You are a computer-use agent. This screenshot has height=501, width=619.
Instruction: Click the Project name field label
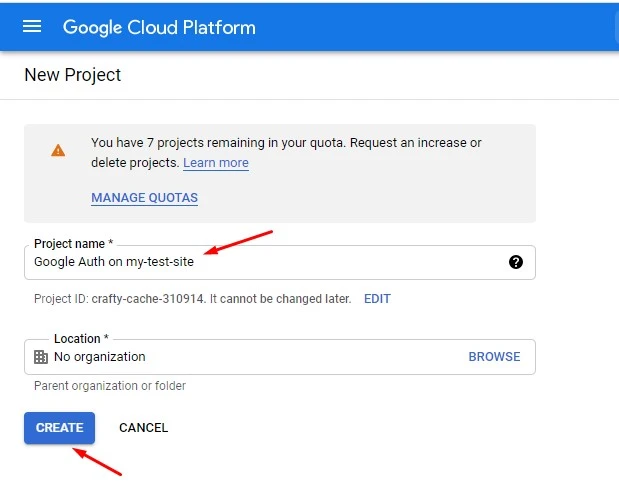click(x=73, y=244)
